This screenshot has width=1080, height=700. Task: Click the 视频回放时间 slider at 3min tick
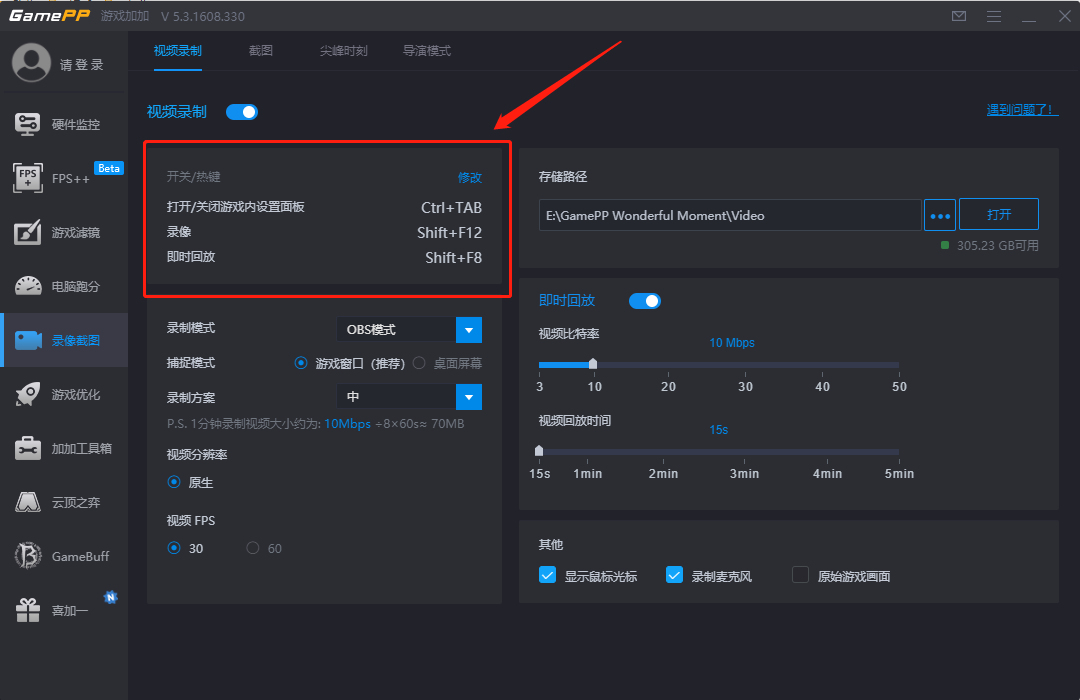point(745,452)
